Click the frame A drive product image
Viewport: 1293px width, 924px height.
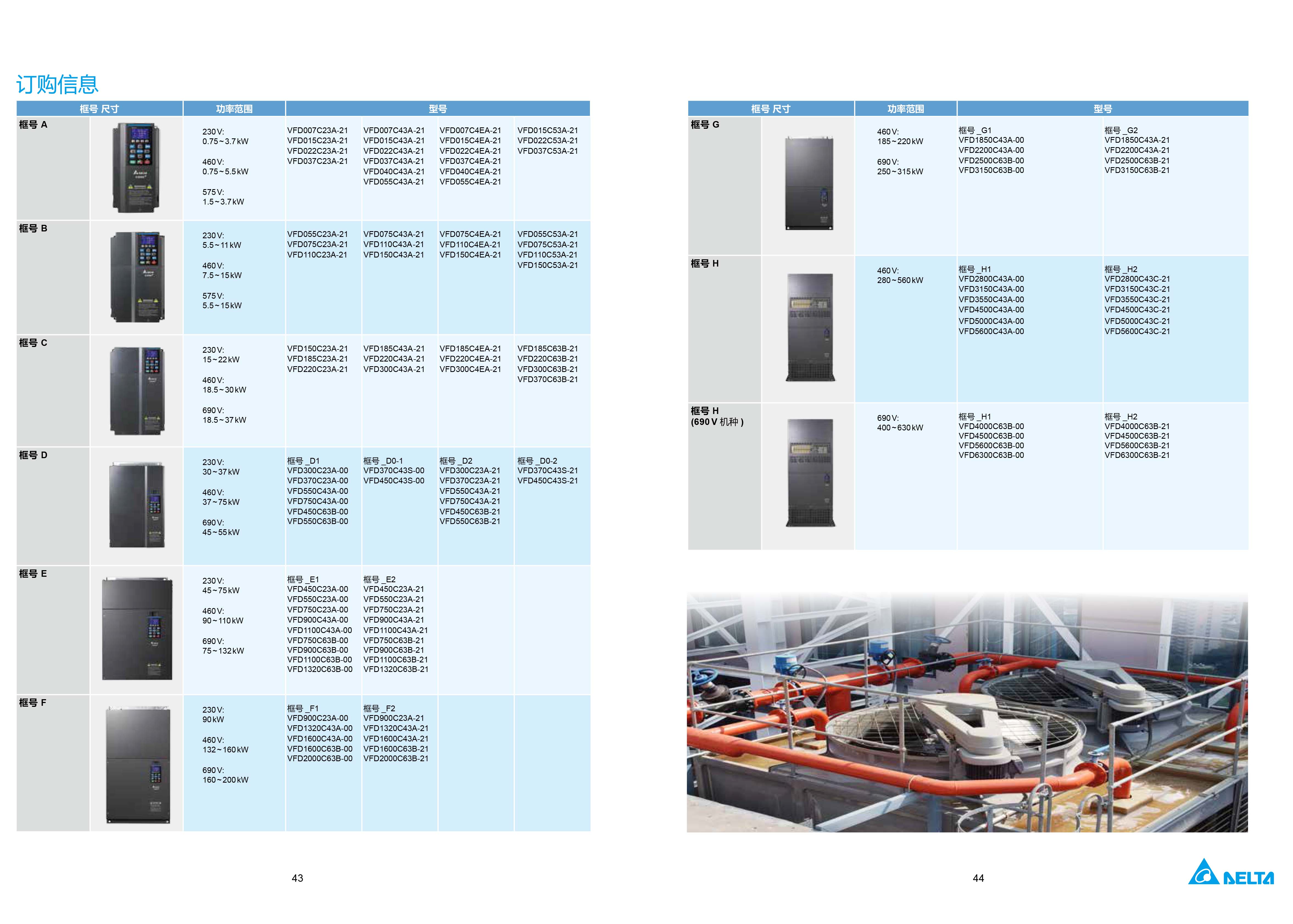click(x=136, y=168)
